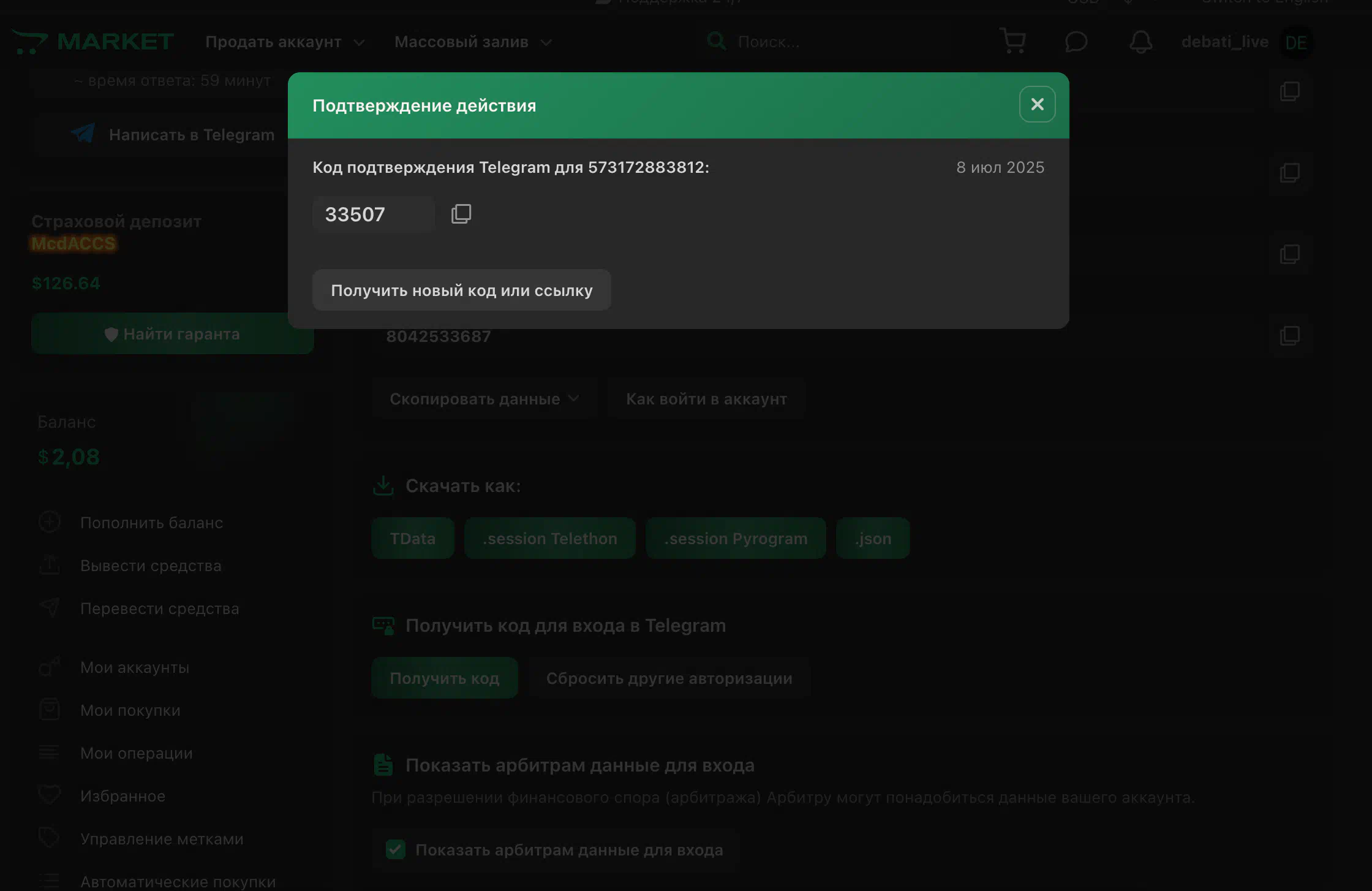
Task: Open 'Мои покупки' menu item
Action: click(x=130, y=710)
